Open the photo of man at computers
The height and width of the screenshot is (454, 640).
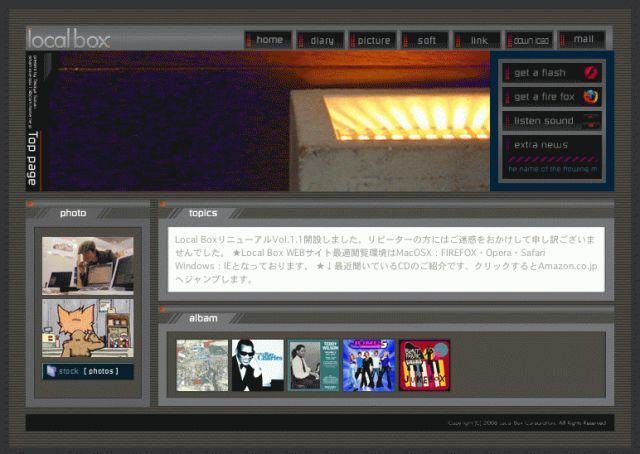[x=87, y=265]
